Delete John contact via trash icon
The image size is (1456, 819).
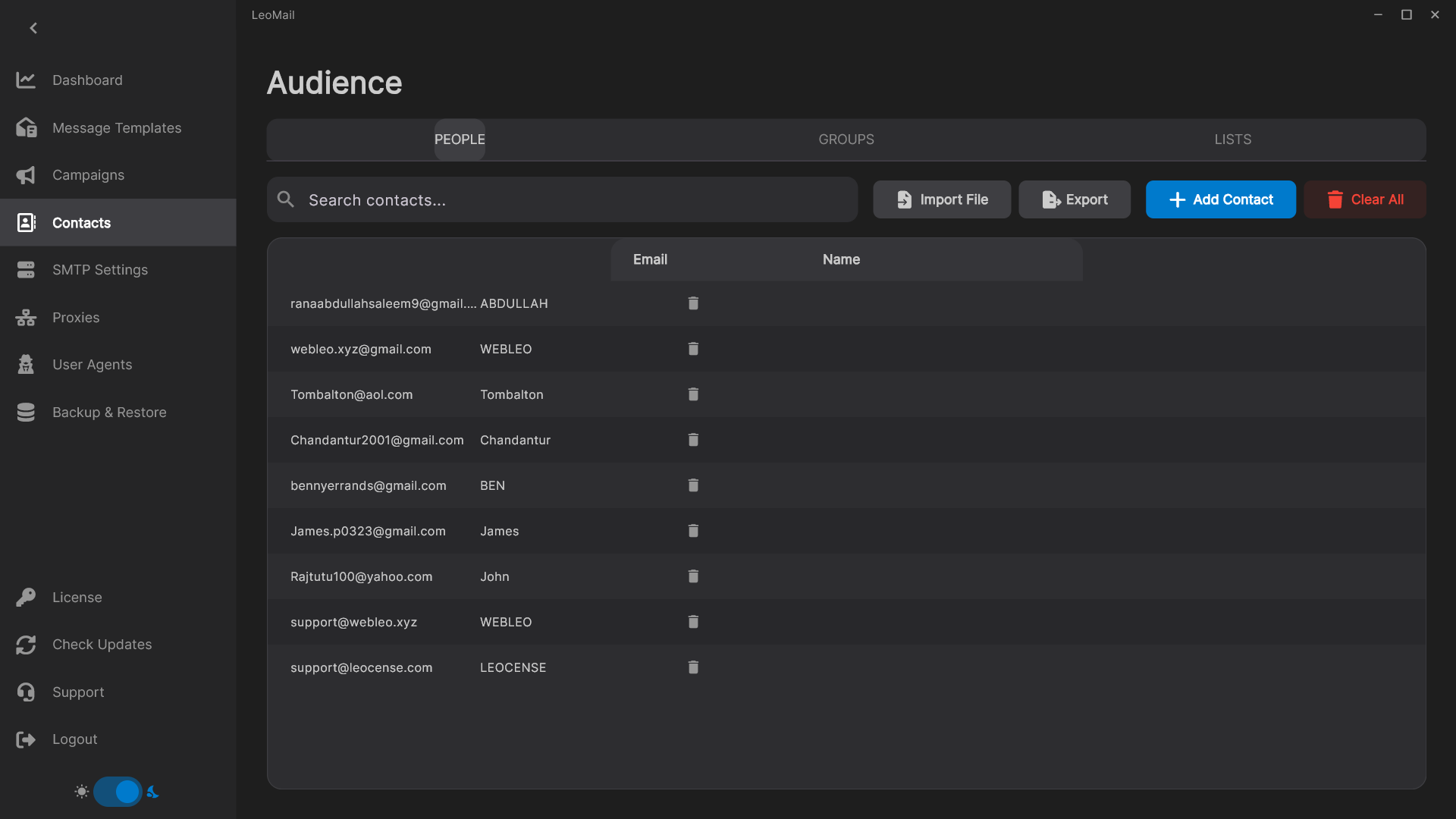pos(693,576)
